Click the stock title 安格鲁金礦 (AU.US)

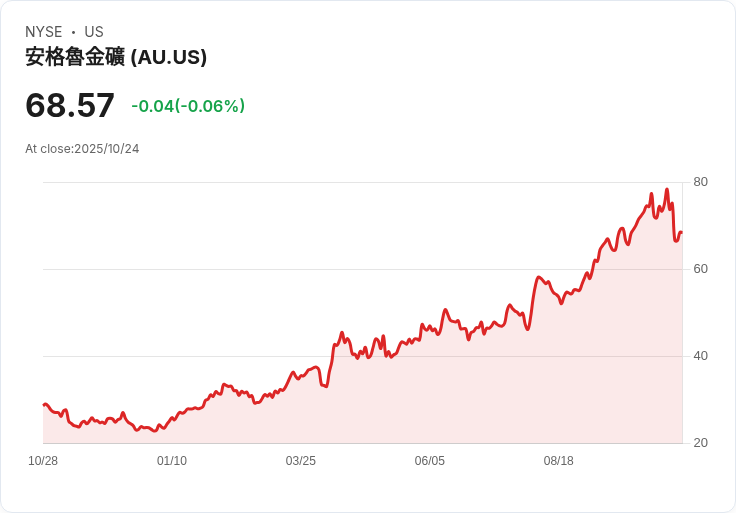tap(116, 57)
